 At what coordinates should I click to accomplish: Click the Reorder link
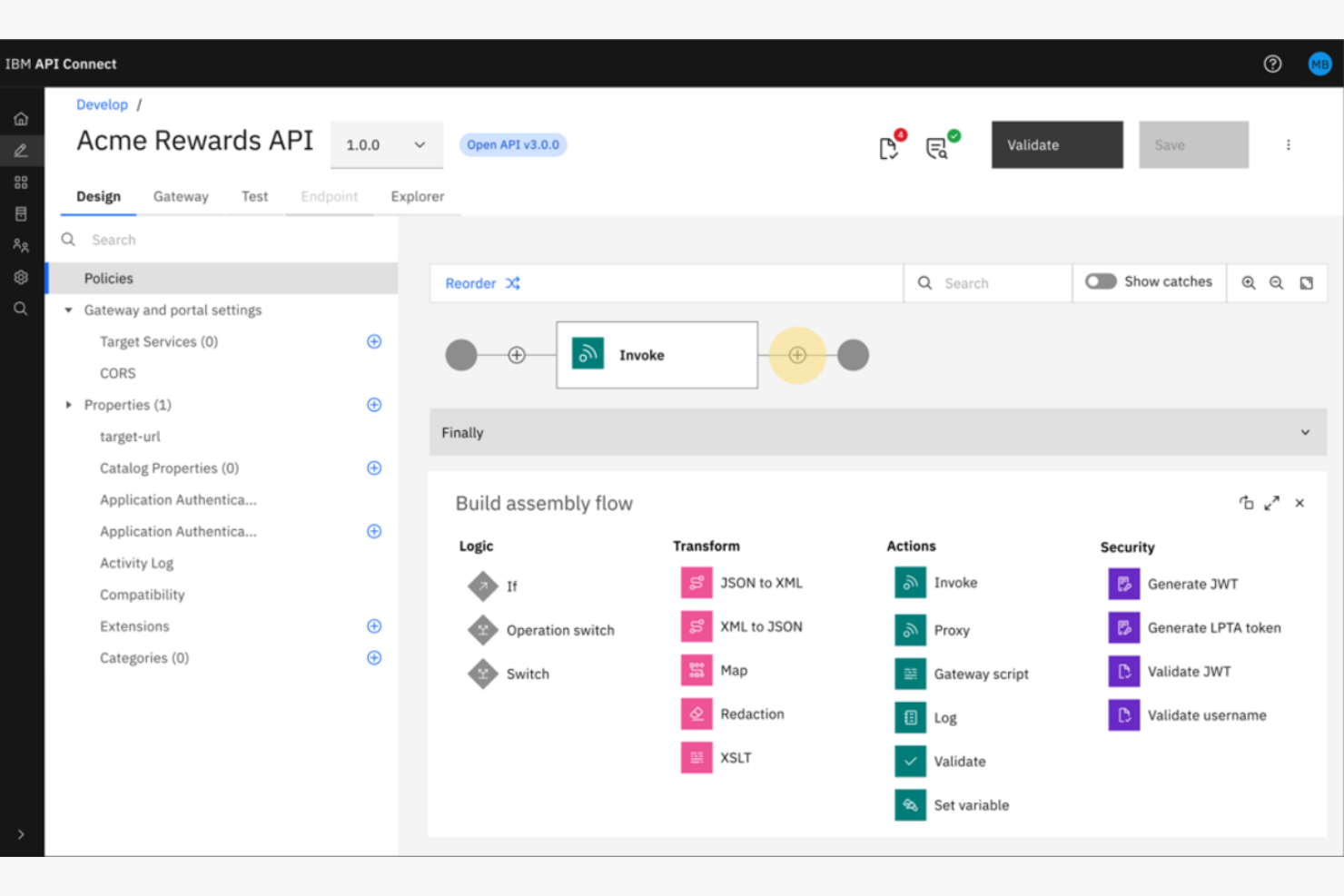click(x=482, y=283)
